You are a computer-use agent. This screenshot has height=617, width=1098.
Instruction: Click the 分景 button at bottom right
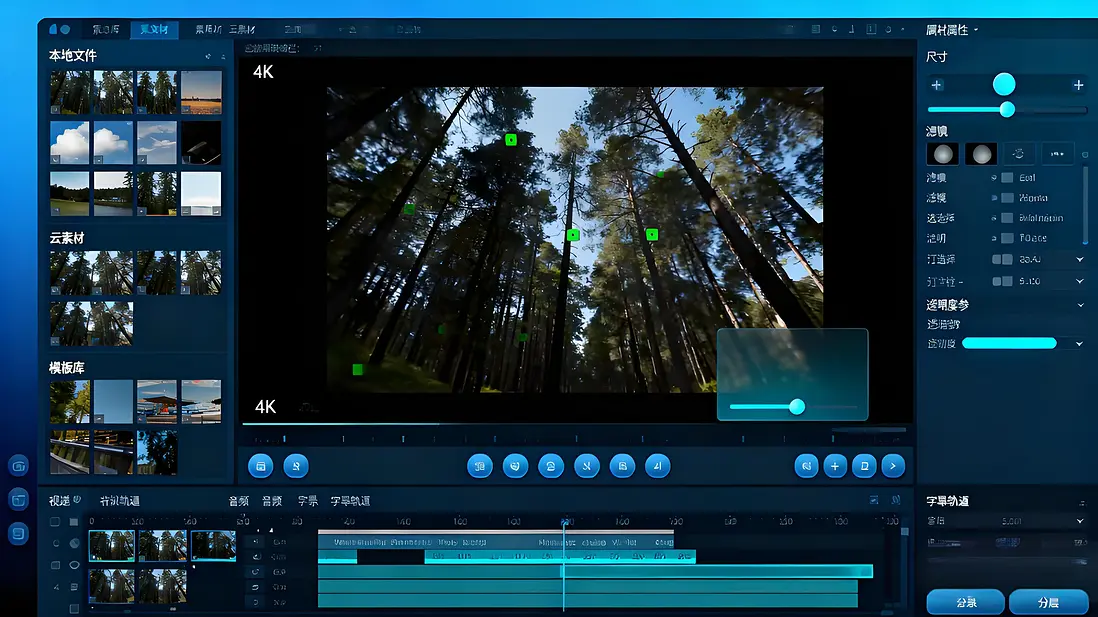(965, 603)
